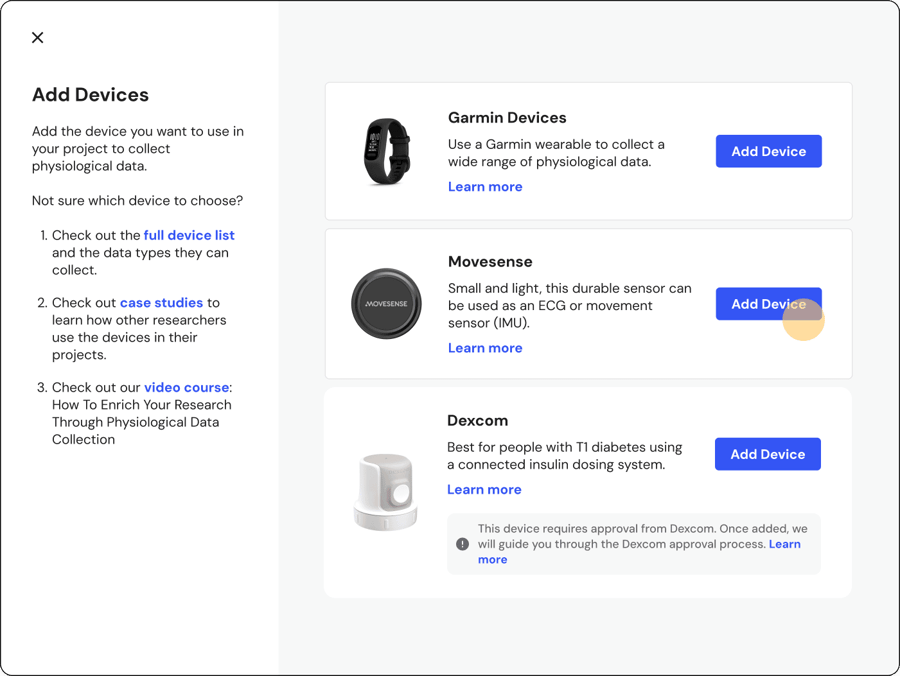Select the Garmin Devices card
Screen dimensions: 900x676
point(588,151)
